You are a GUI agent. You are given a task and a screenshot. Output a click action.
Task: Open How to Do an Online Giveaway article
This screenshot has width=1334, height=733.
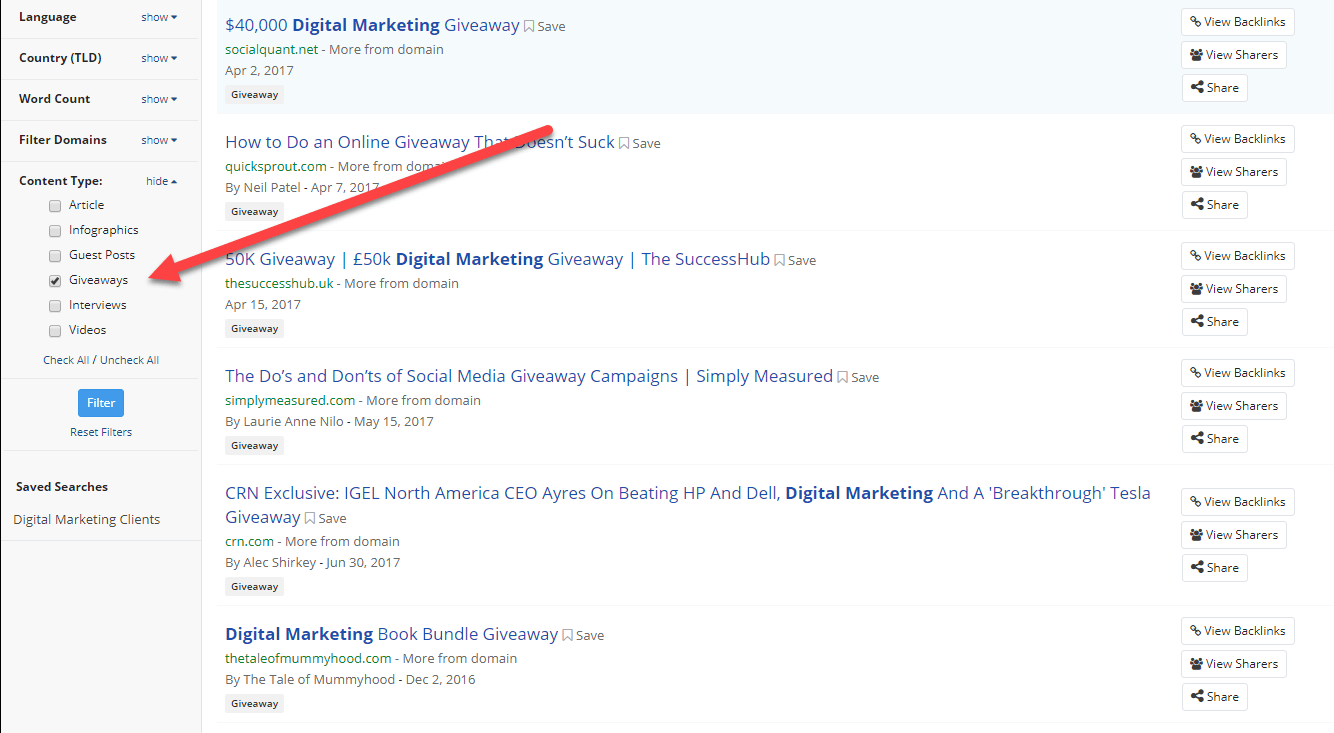tap(420, 142)
